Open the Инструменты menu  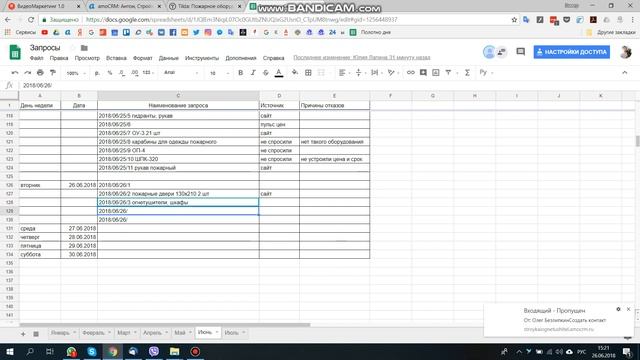coord(202,58)
